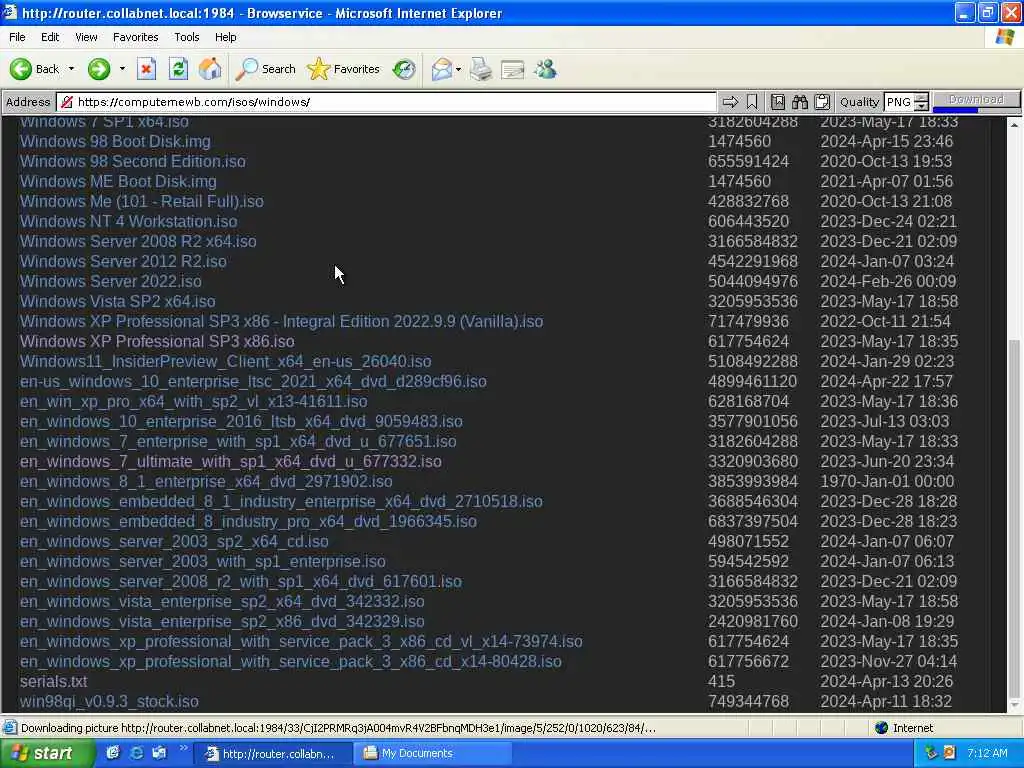1024x768 pixels.
Task: Click the page icon in the address bar
Action: click(66, 102)
